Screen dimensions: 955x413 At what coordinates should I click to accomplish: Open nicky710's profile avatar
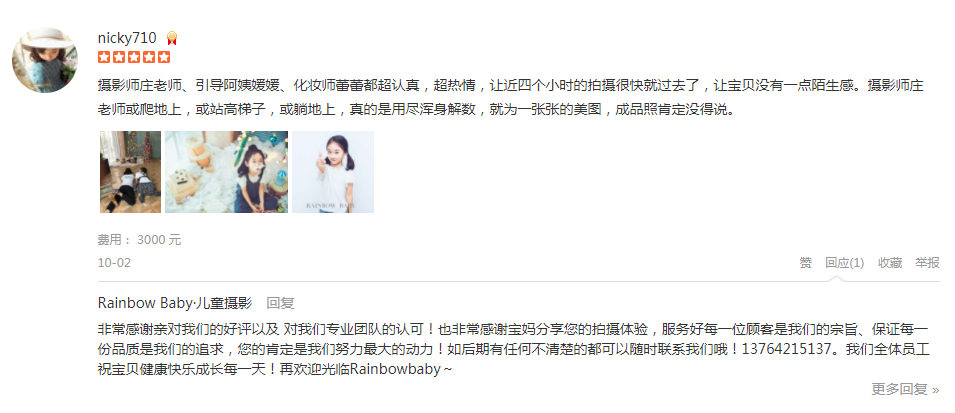pyautogui.click(x=44, y=60)
